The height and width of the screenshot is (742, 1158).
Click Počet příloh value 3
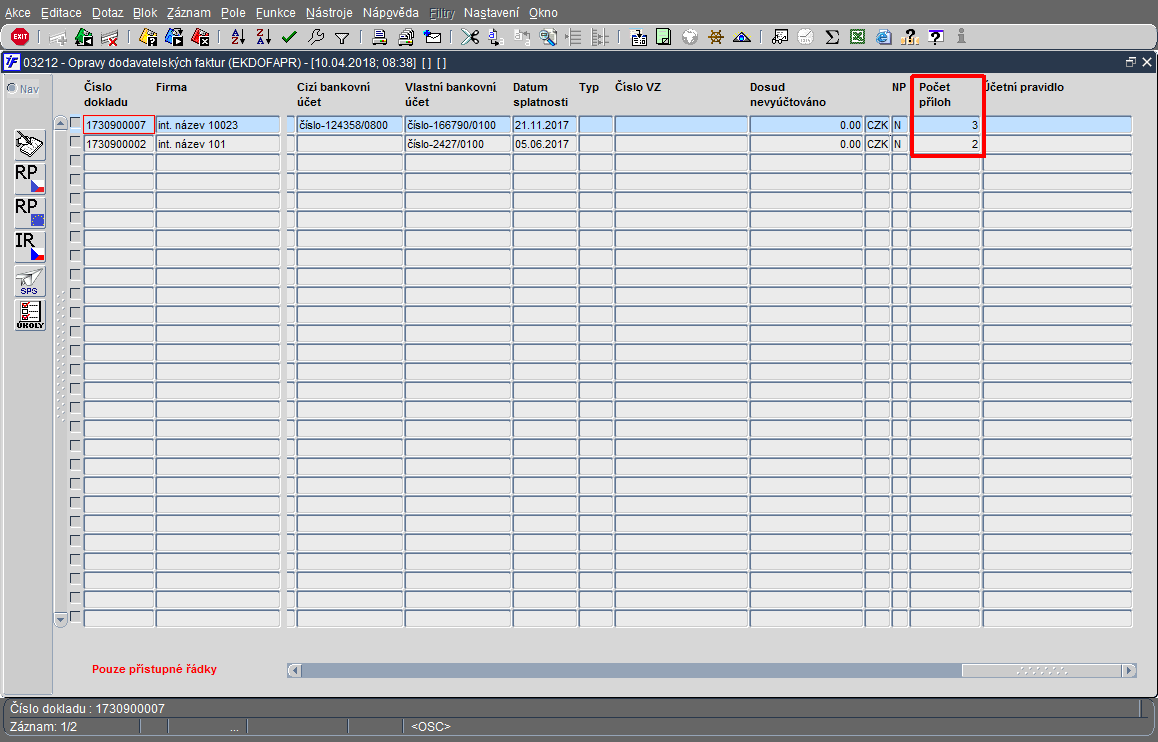pos(945,125)
